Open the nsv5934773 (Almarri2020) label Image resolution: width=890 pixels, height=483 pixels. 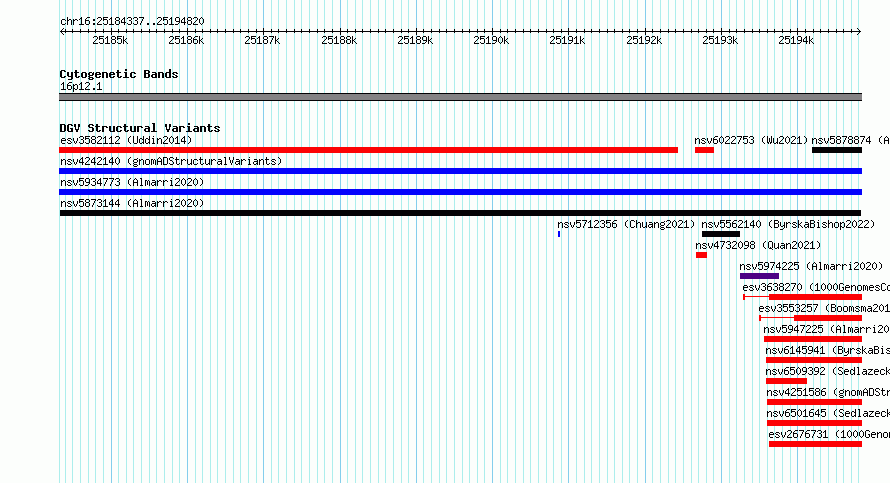(x=132, y=182)
